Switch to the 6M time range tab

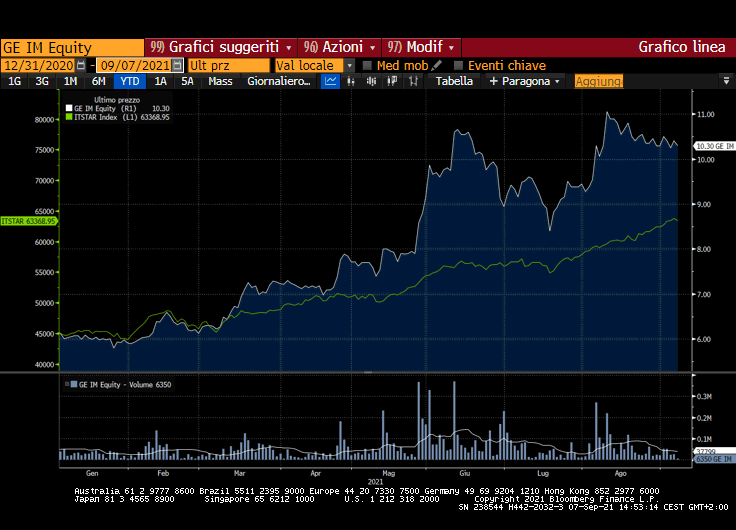click(x=98, y=81)
